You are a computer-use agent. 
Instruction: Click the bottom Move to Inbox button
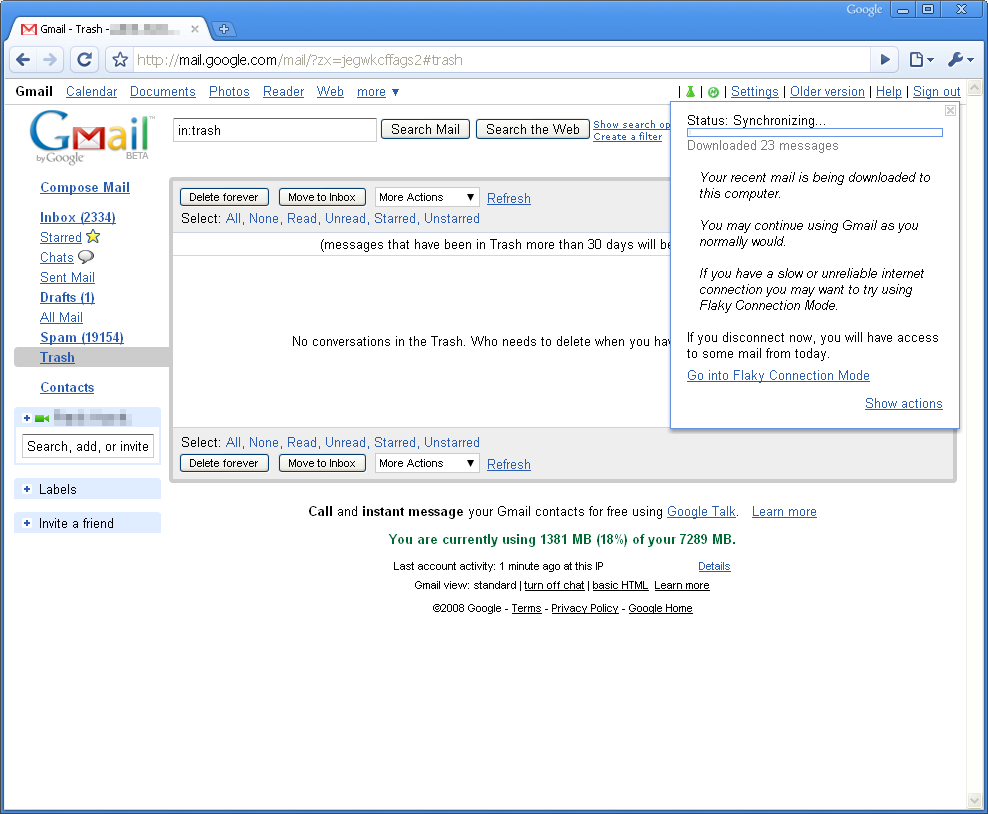[322, 463]
